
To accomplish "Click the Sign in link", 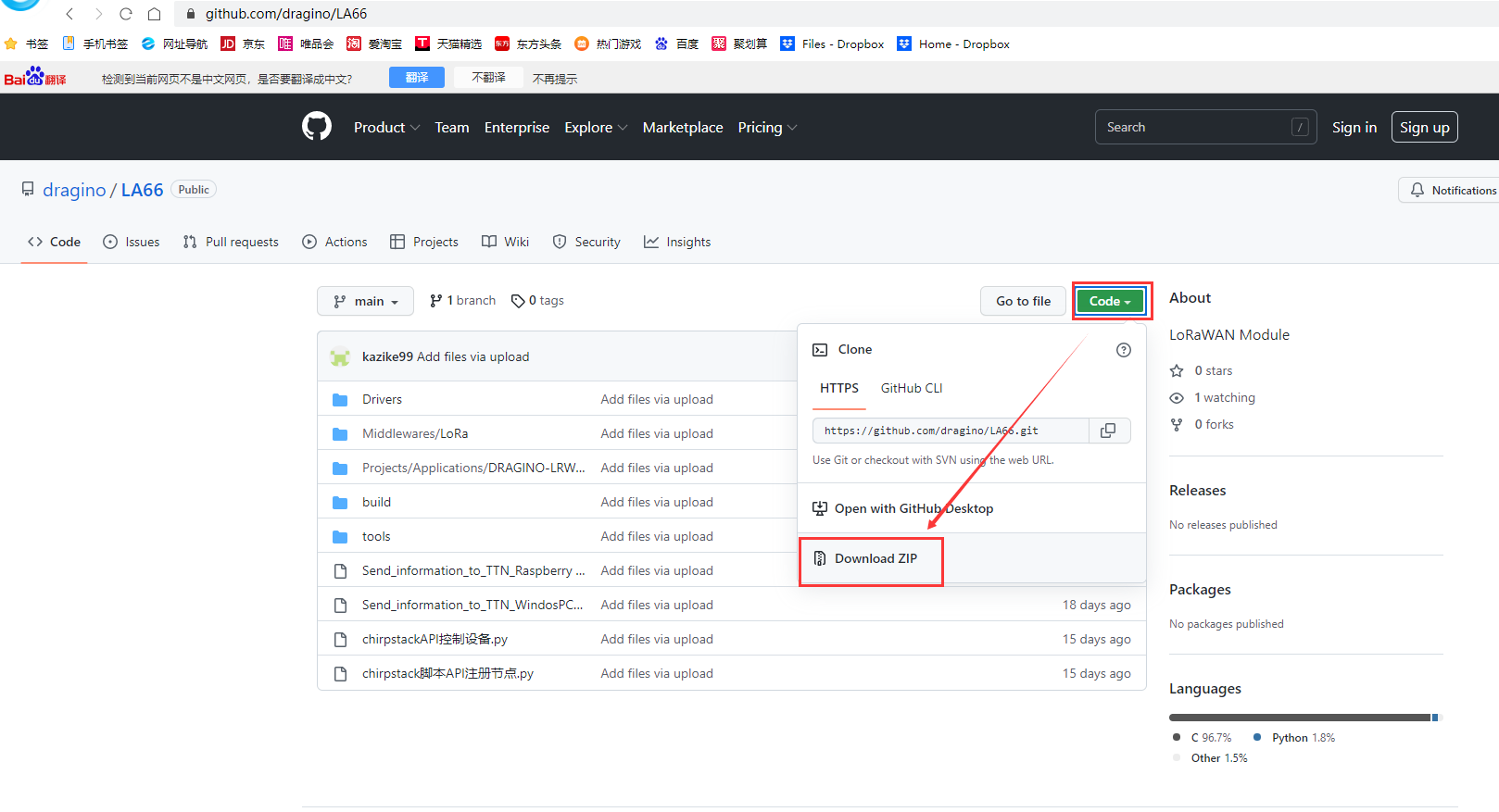I will [x=1354, y=127].
